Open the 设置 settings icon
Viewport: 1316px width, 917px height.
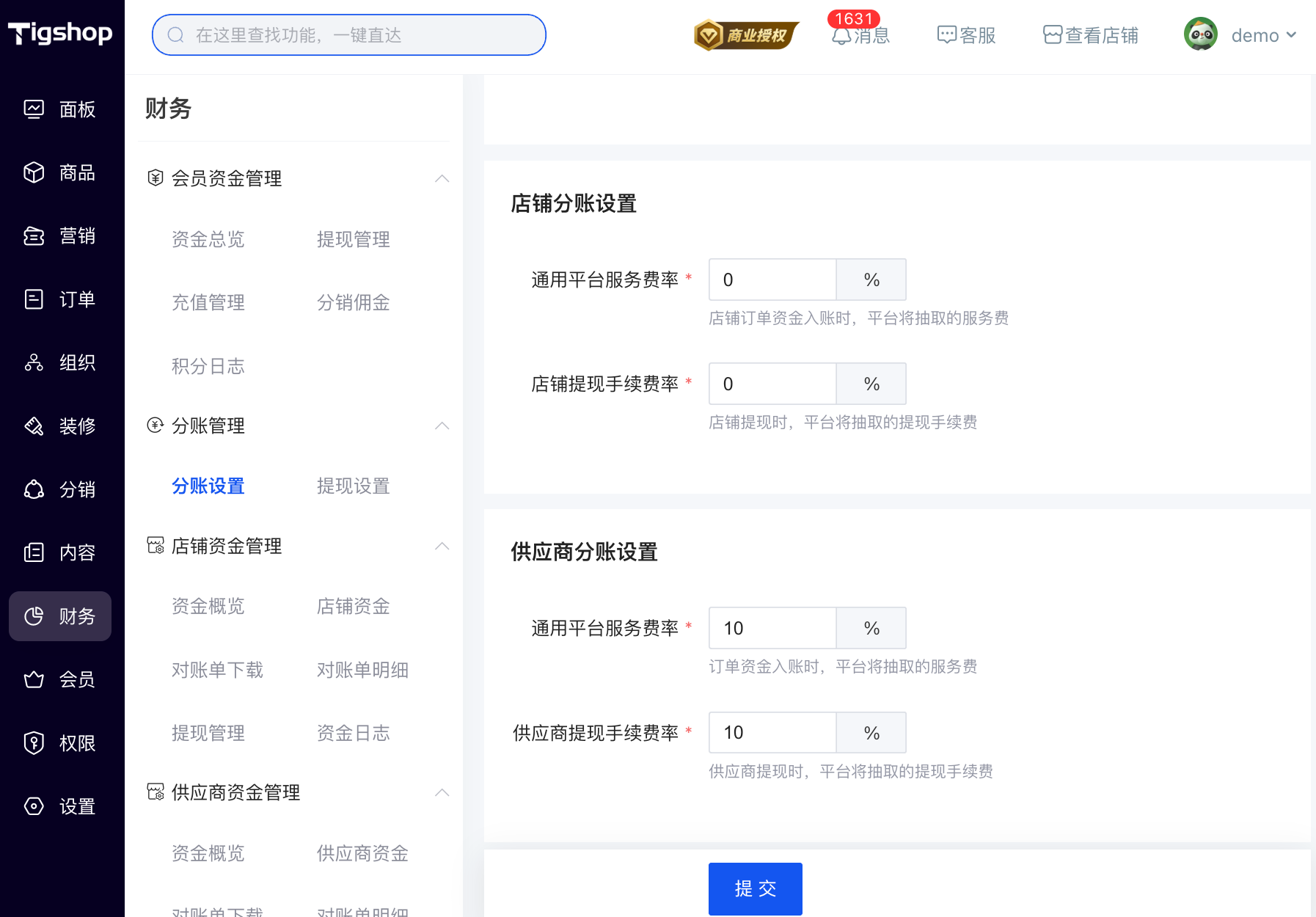(34, 806)
